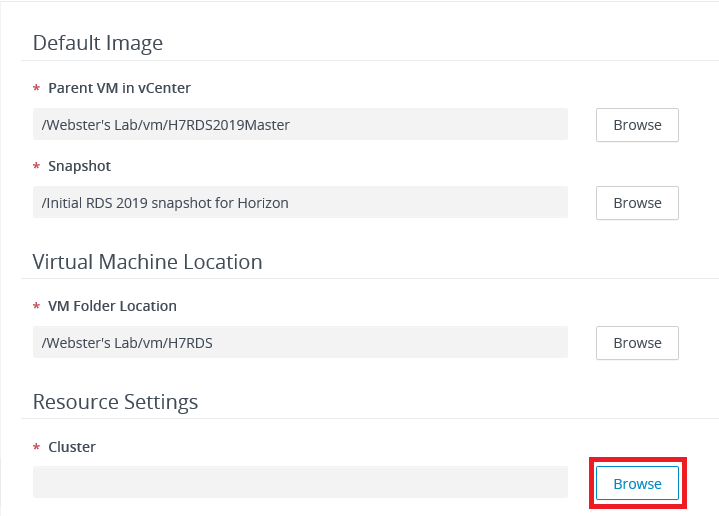Select the Snapshot text field
Screen dimensions: 719x516
click(300, 203)
